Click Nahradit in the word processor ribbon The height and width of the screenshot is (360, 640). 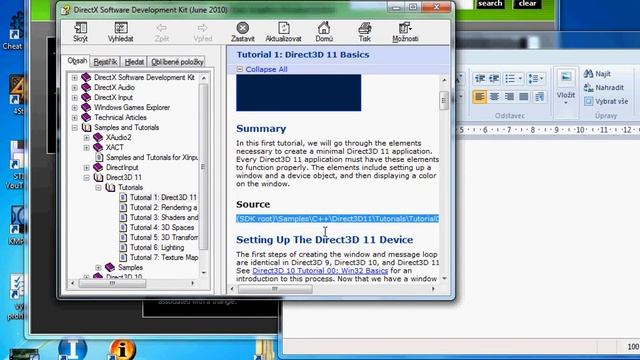[x=604, y=87]
